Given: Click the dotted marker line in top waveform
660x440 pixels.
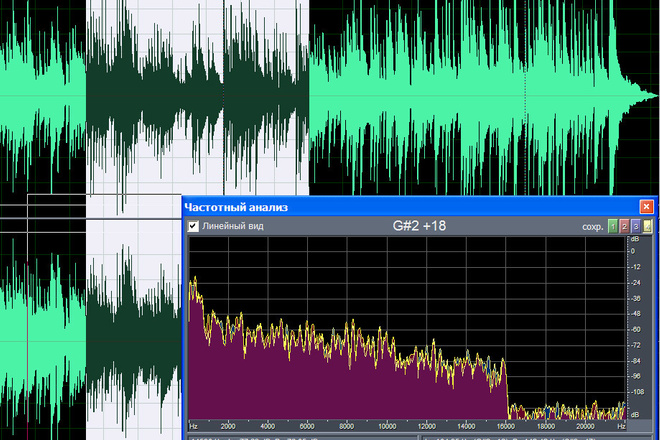Looking at the screenshot, I should tap(525, 98).
